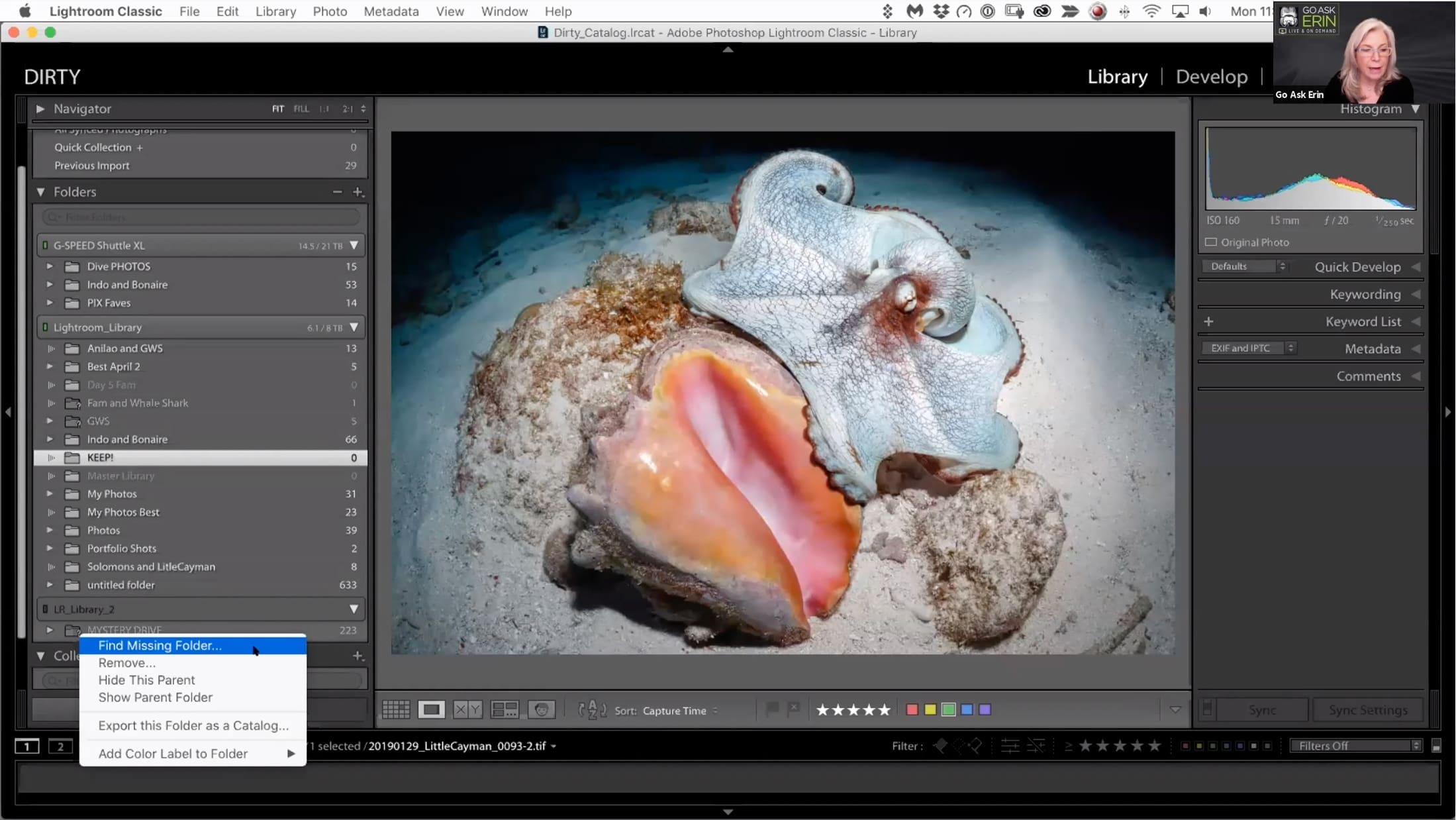Image resolution: width=1456 pixels, height=820 pixels.
Task: Click minus icon in Folders header
Action: click(x=338, y=192)
